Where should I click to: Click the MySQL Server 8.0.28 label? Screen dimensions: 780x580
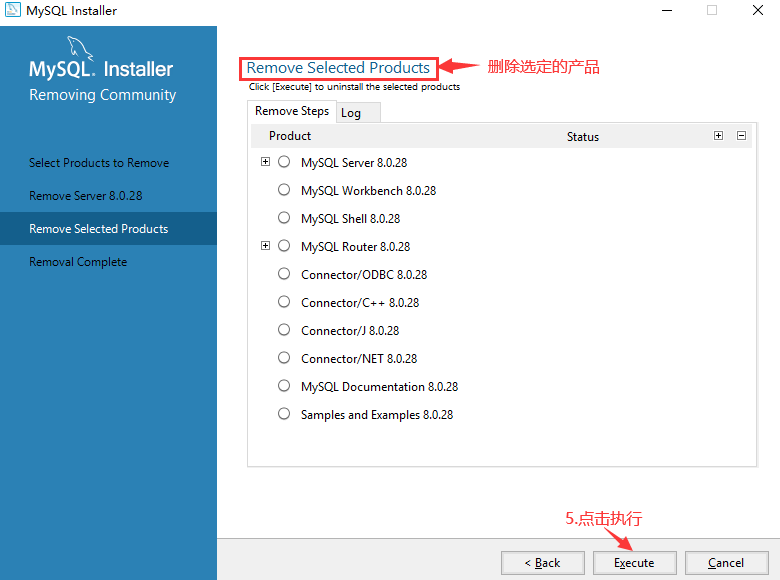point(354,163)
